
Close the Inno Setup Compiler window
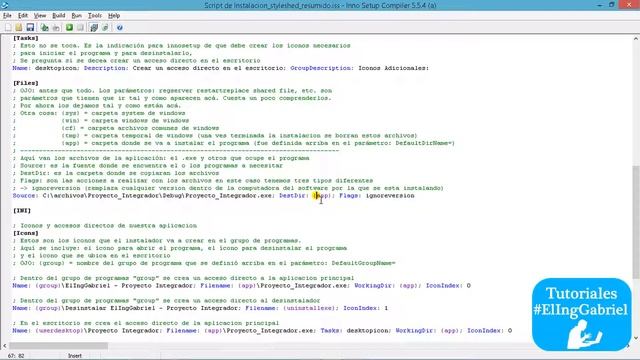[629, 5]
